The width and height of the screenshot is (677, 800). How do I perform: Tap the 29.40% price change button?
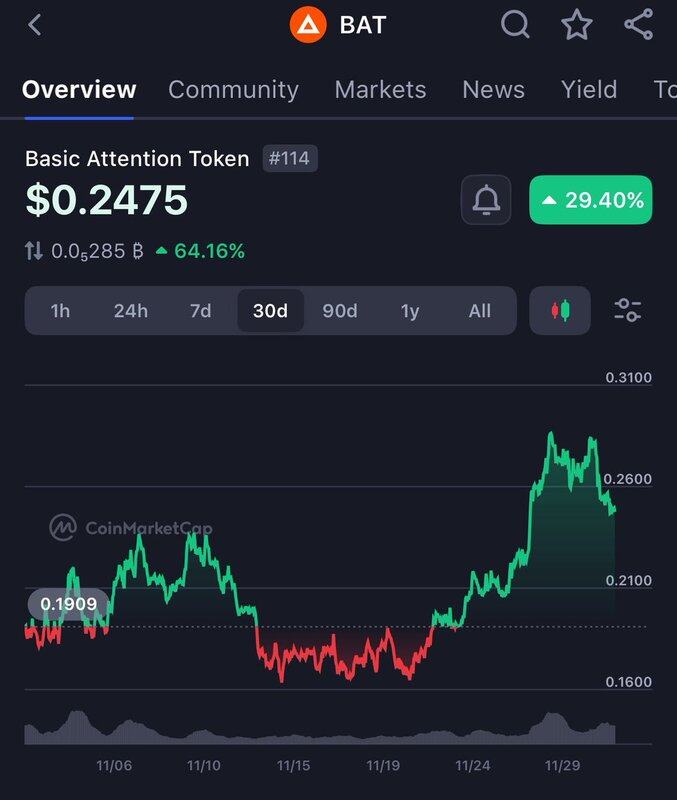(590, 201)
